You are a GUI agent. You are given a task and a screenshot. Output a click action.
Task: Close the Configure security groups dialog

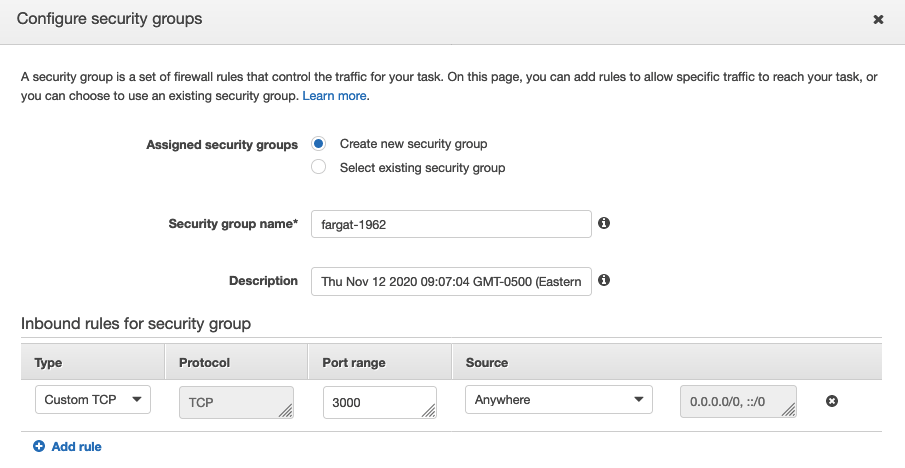[878, 20]
